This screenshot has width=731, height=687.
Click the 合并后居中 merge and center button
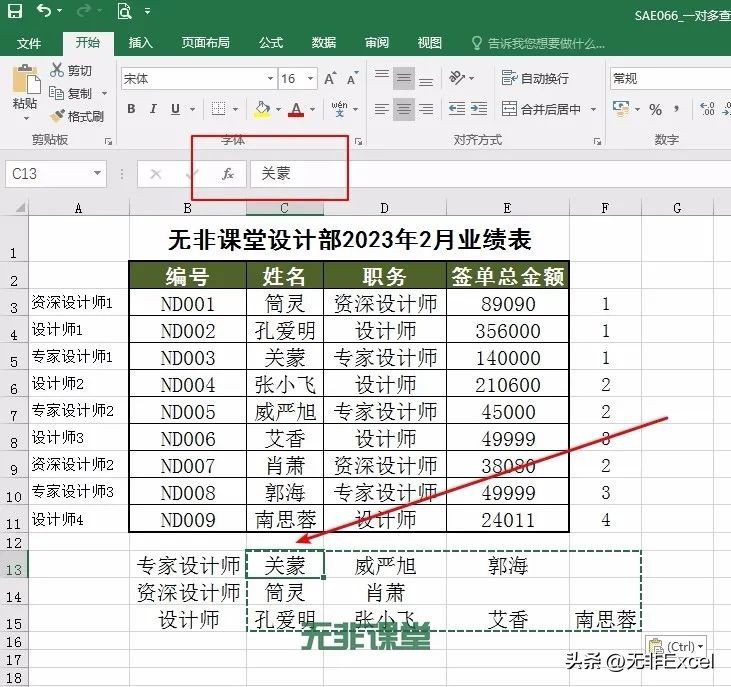pos(541,109)
